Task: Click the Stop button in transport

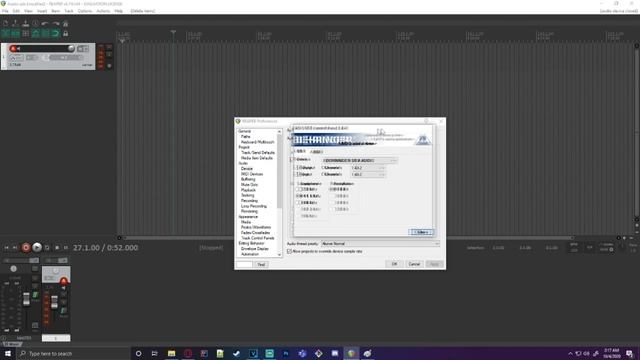Action: pos(57,248)
